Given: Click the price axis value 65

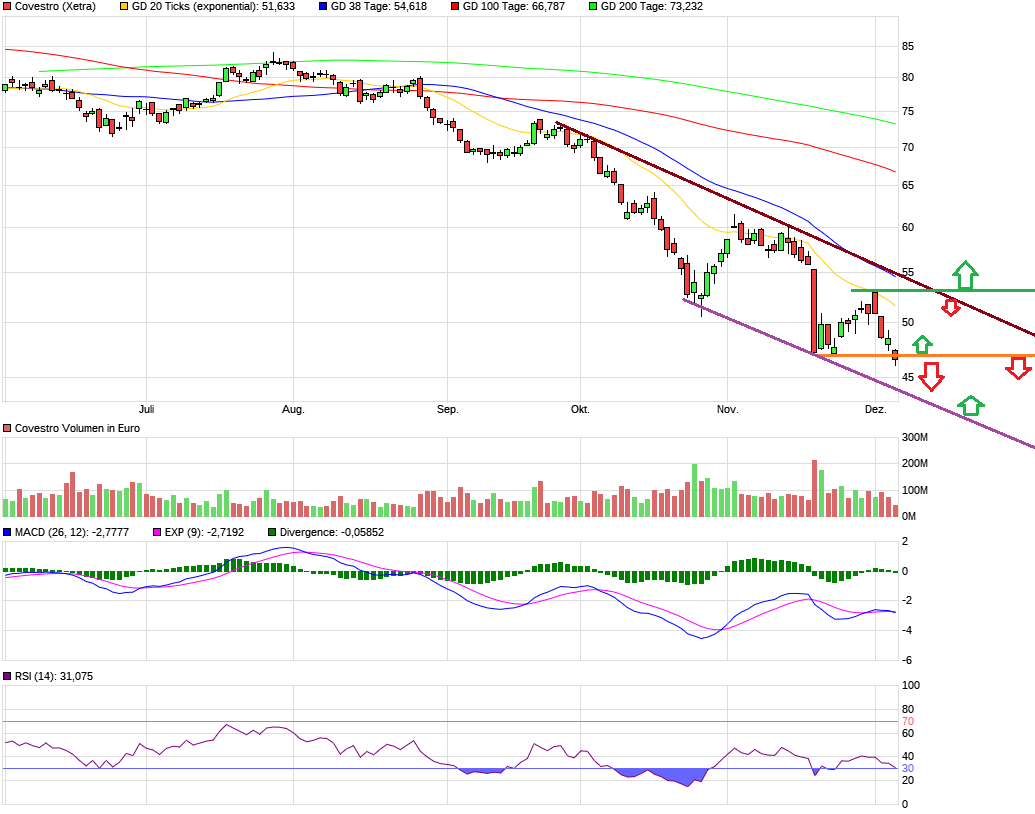Looking at the screenshot, I should pyautogui.click(x=908, y=186).
